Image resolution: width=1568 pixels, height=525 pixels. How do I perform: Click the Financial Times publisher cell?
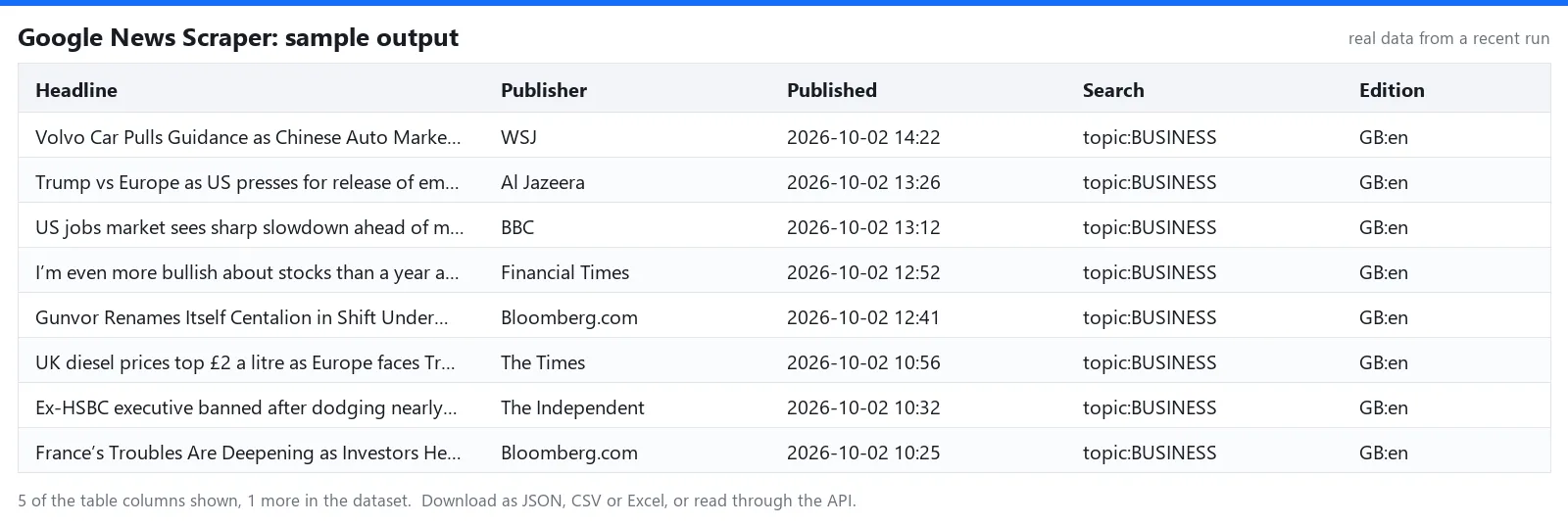[565, 272]
